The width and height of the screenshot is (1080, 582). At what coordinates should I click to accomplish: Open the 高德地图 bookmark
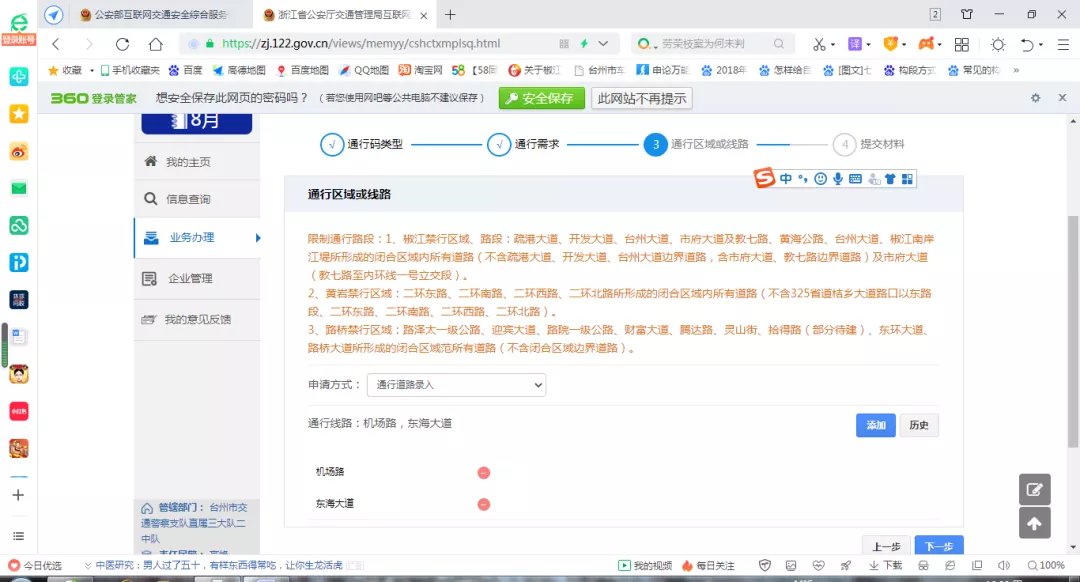239,70
